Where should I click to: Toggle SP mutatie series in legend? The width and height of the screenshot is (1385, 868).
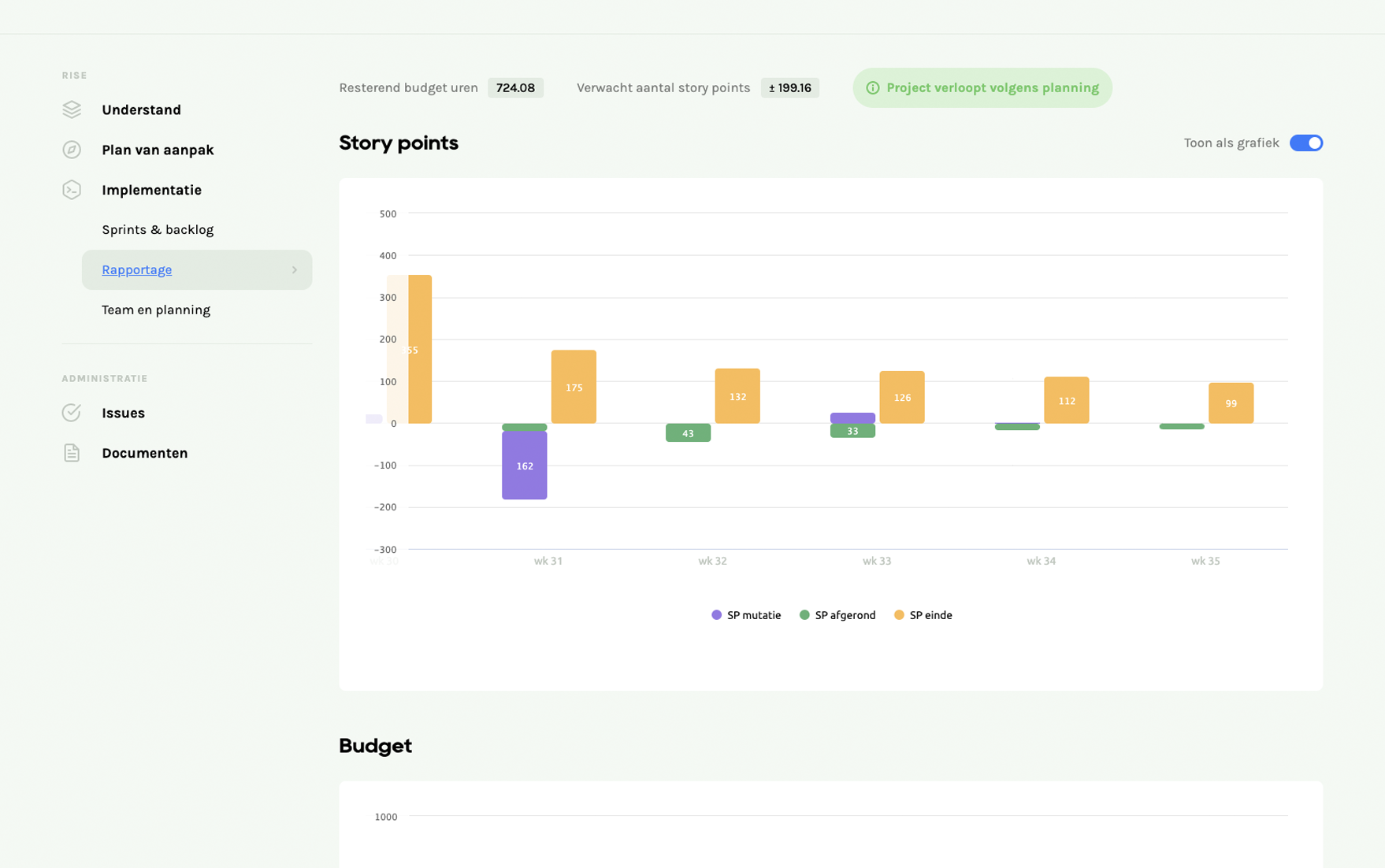(x=746, y=615)
